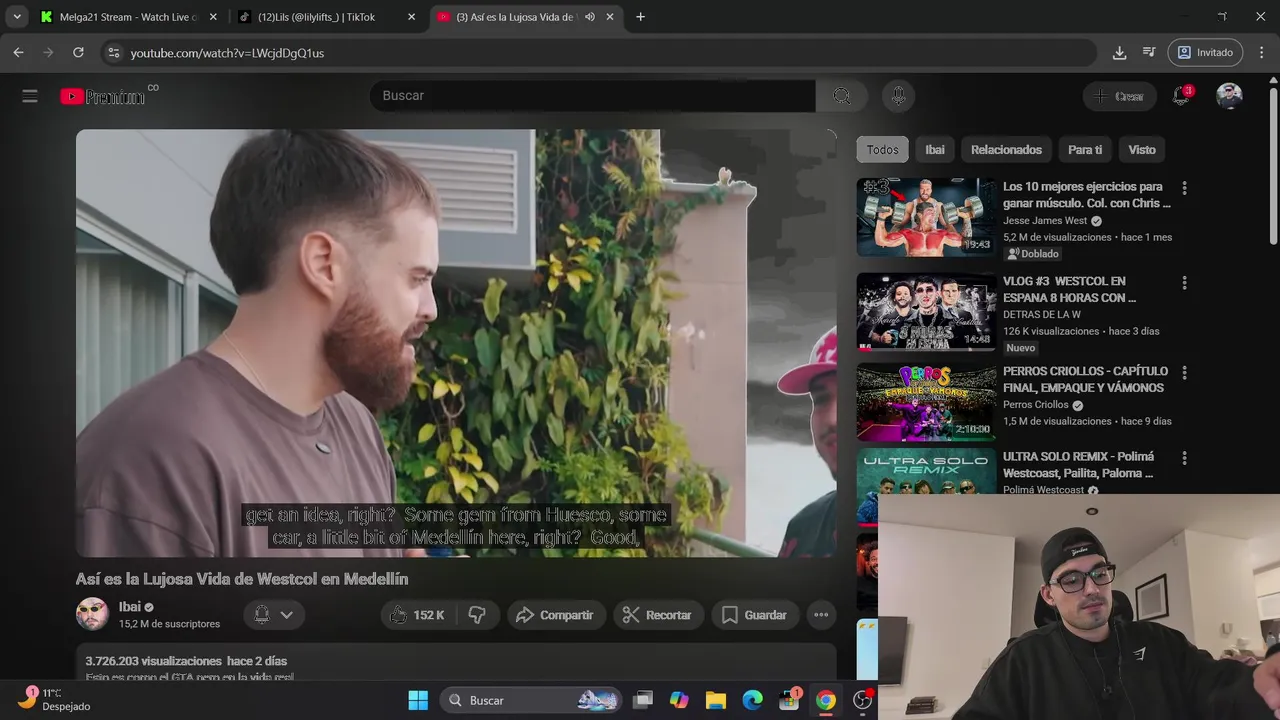Go back with browser back arrow
The image size is (1280, 720).
18,52
